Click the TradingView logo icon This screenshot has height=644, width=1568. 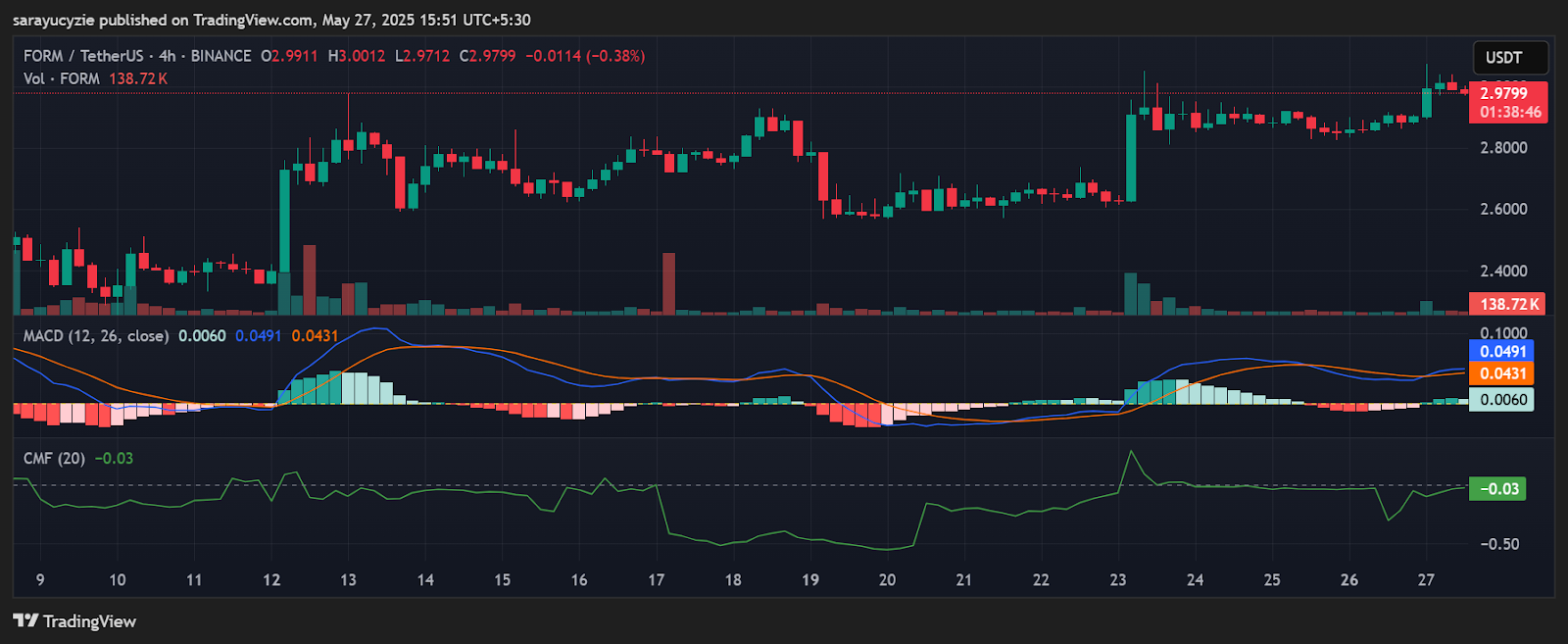tap(25, 620)
